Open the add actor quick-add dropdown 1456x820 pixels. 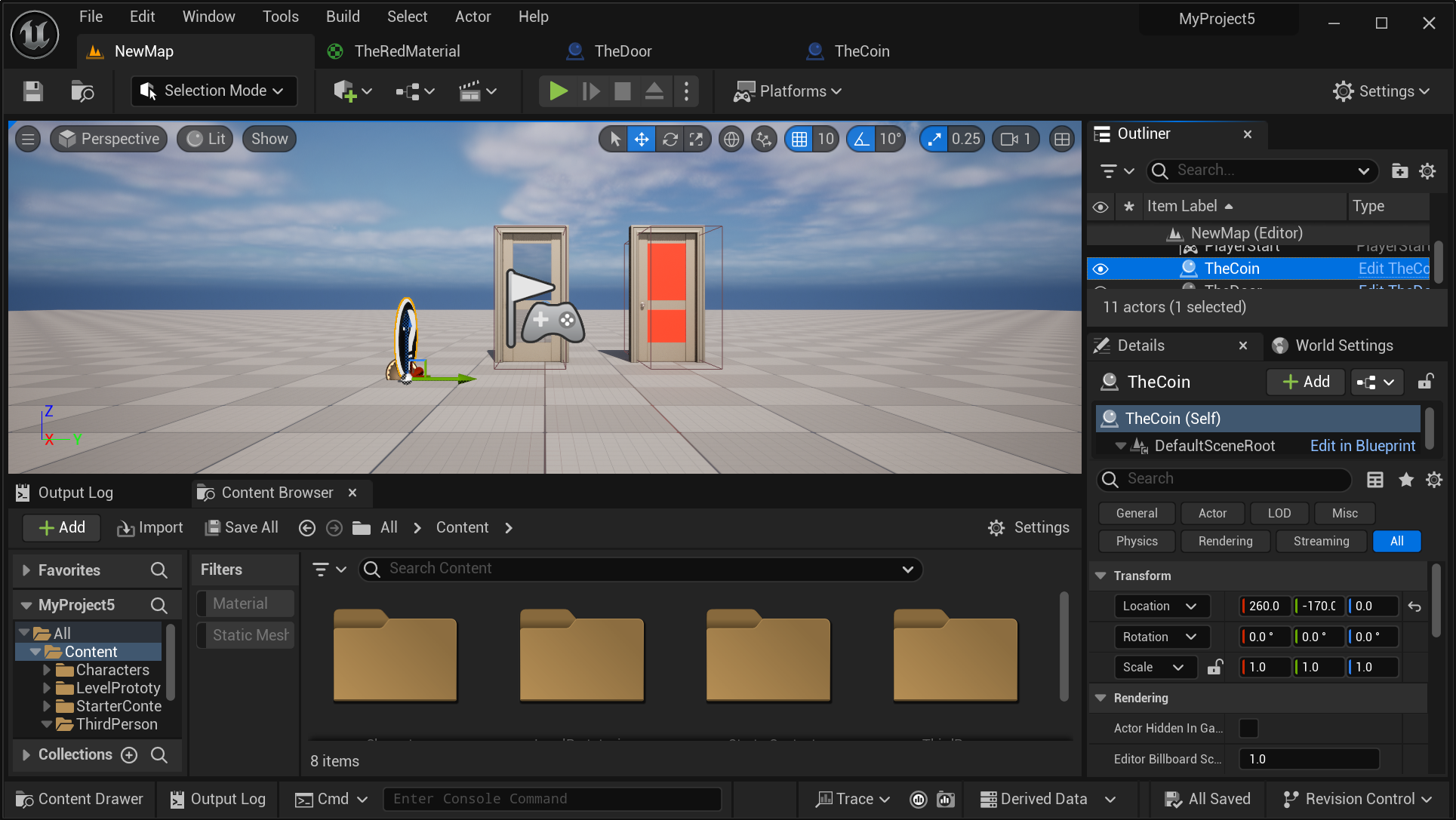point(352,91)
